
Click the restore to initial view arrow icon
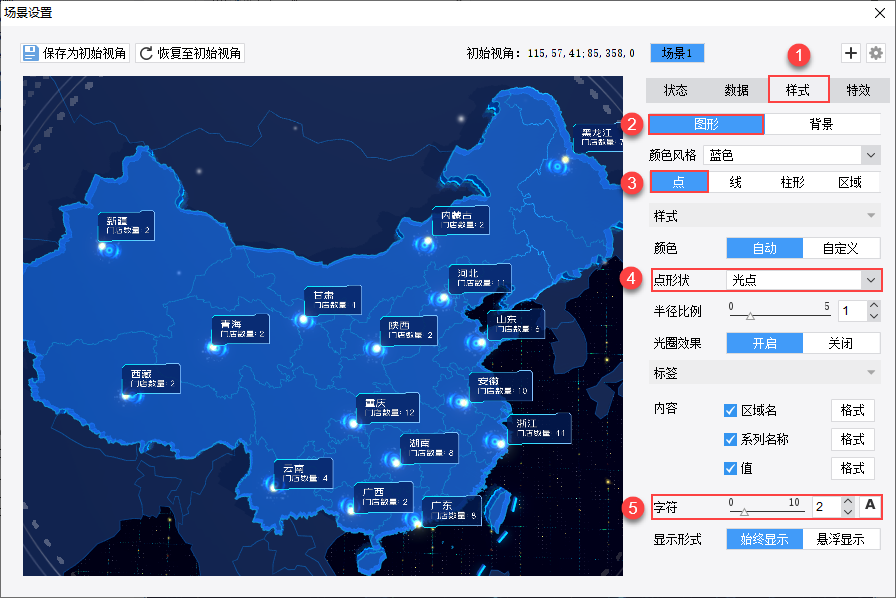coord(146,53)
